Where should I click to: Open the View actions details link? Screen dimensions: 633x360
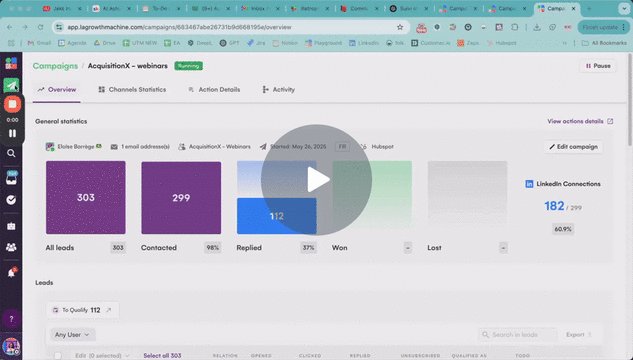pos(580,121)
